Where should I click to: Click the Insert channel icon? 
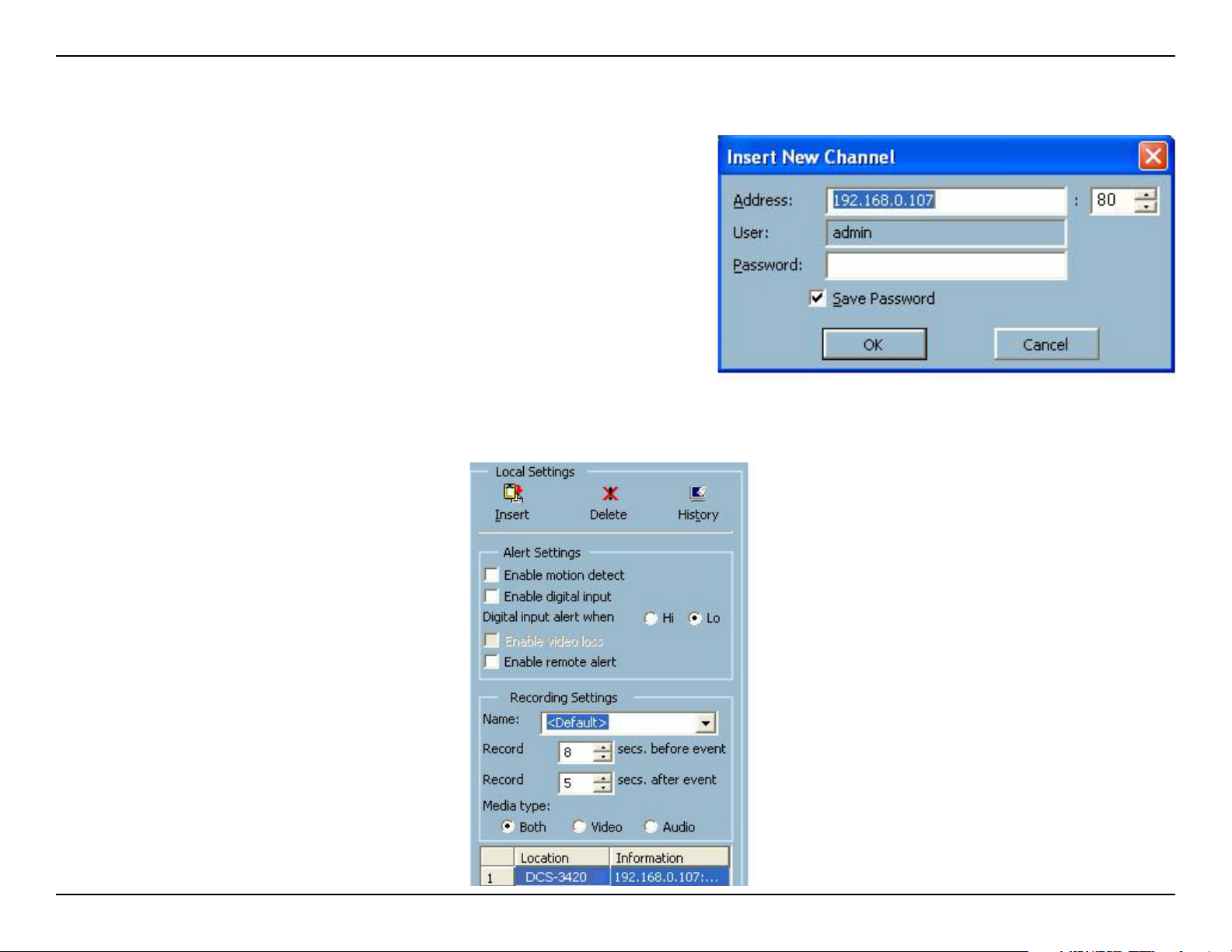coord(512,493)
